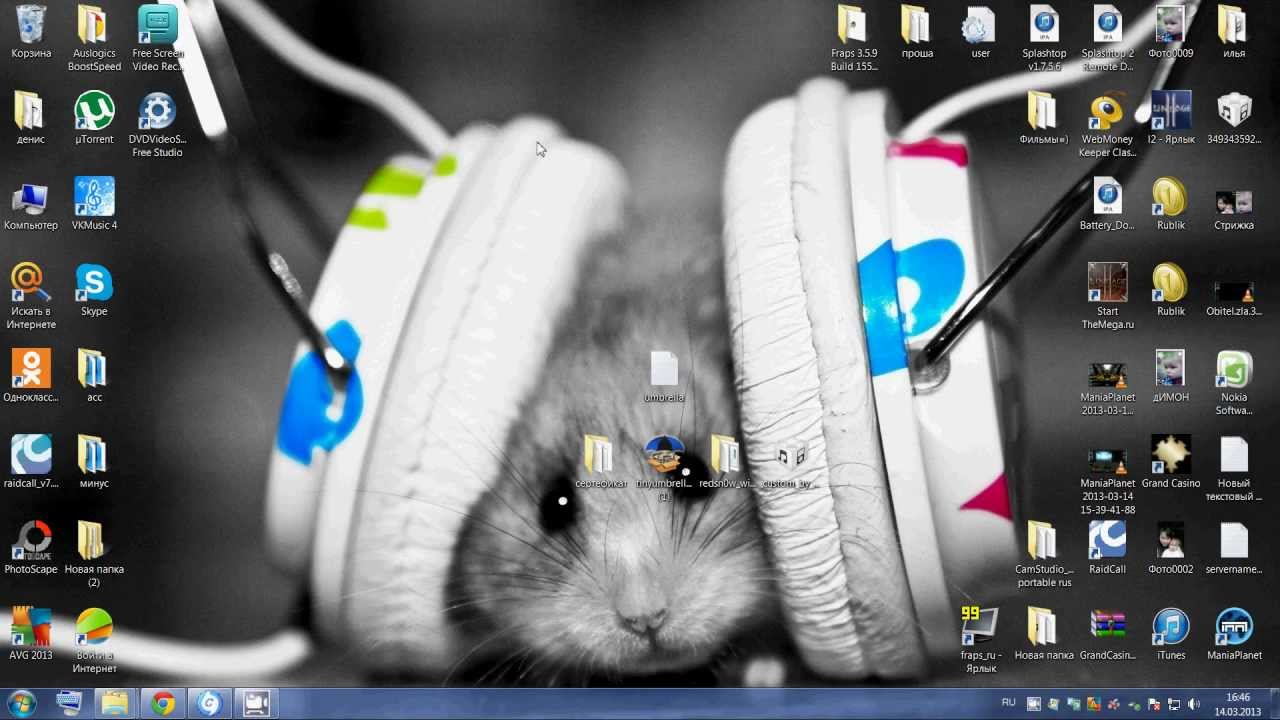1280x720 pixels.
Task: Select the Battery_Do IPA file
Action: point(1107,205)
